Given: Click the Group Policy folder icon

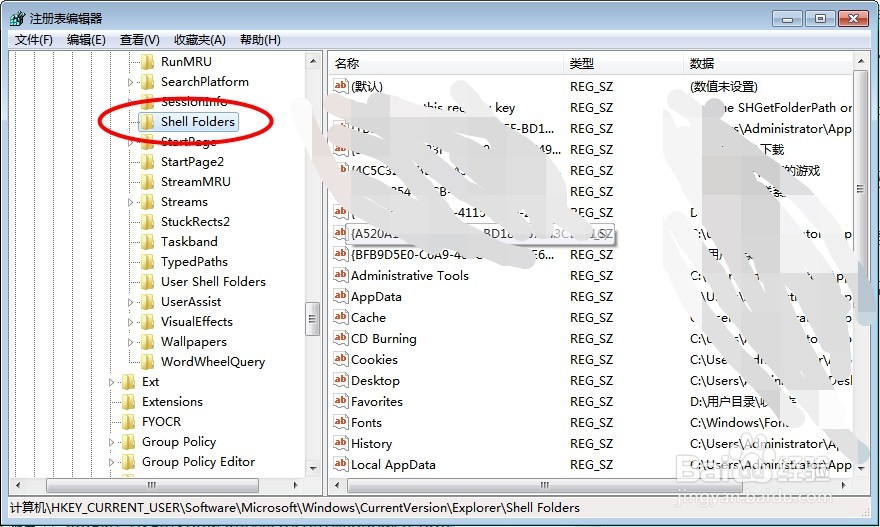Looking at the screenshot, I should 129,442.
